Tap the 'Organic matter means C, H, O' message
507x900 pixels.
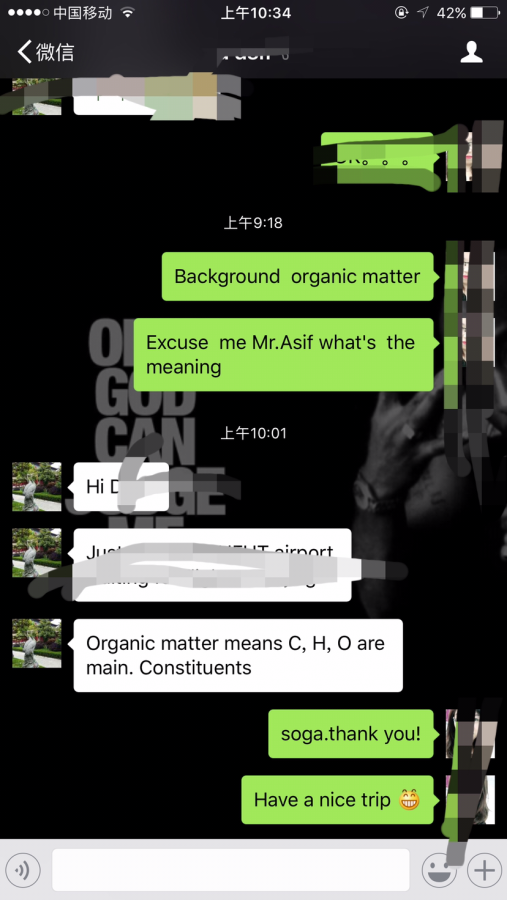[x=238, y=655]
